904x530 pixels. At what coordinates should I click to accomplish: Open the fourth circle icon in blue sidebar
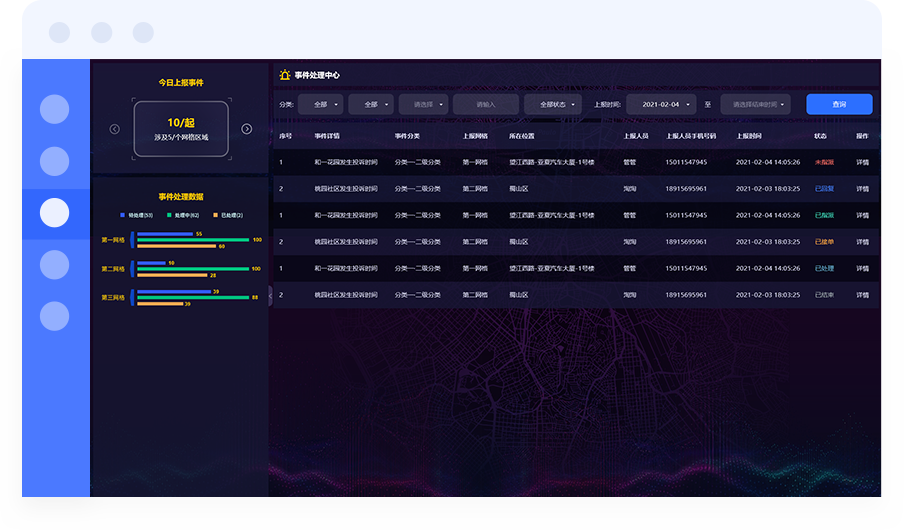pos(54,265)
